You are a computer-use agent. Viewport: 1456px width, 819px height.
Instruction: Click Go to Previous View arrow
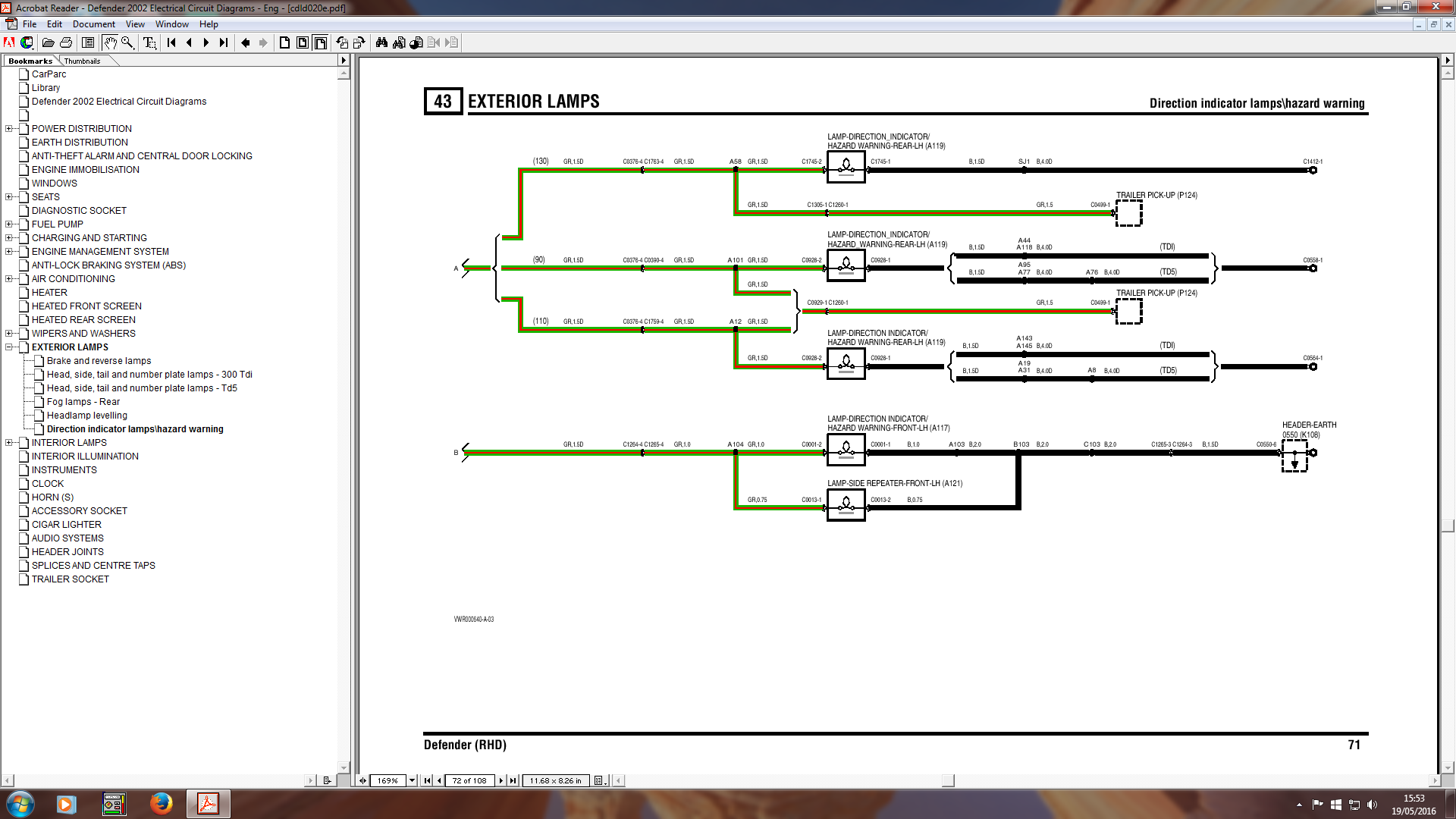245,42
